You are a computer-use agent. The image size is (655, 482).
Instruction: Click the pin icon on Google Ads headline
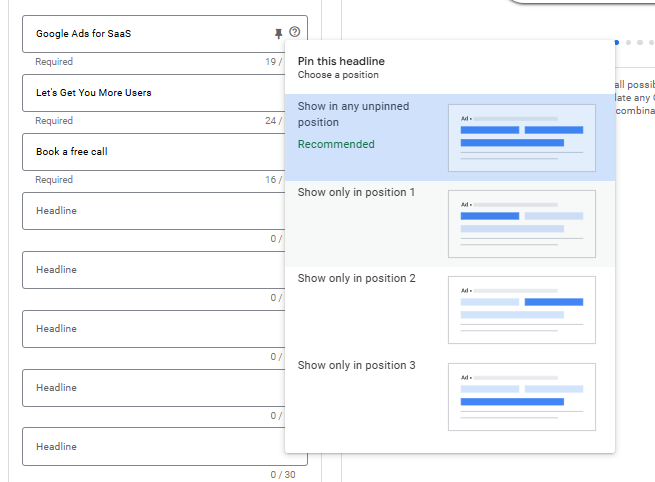[x=279, y=34]
